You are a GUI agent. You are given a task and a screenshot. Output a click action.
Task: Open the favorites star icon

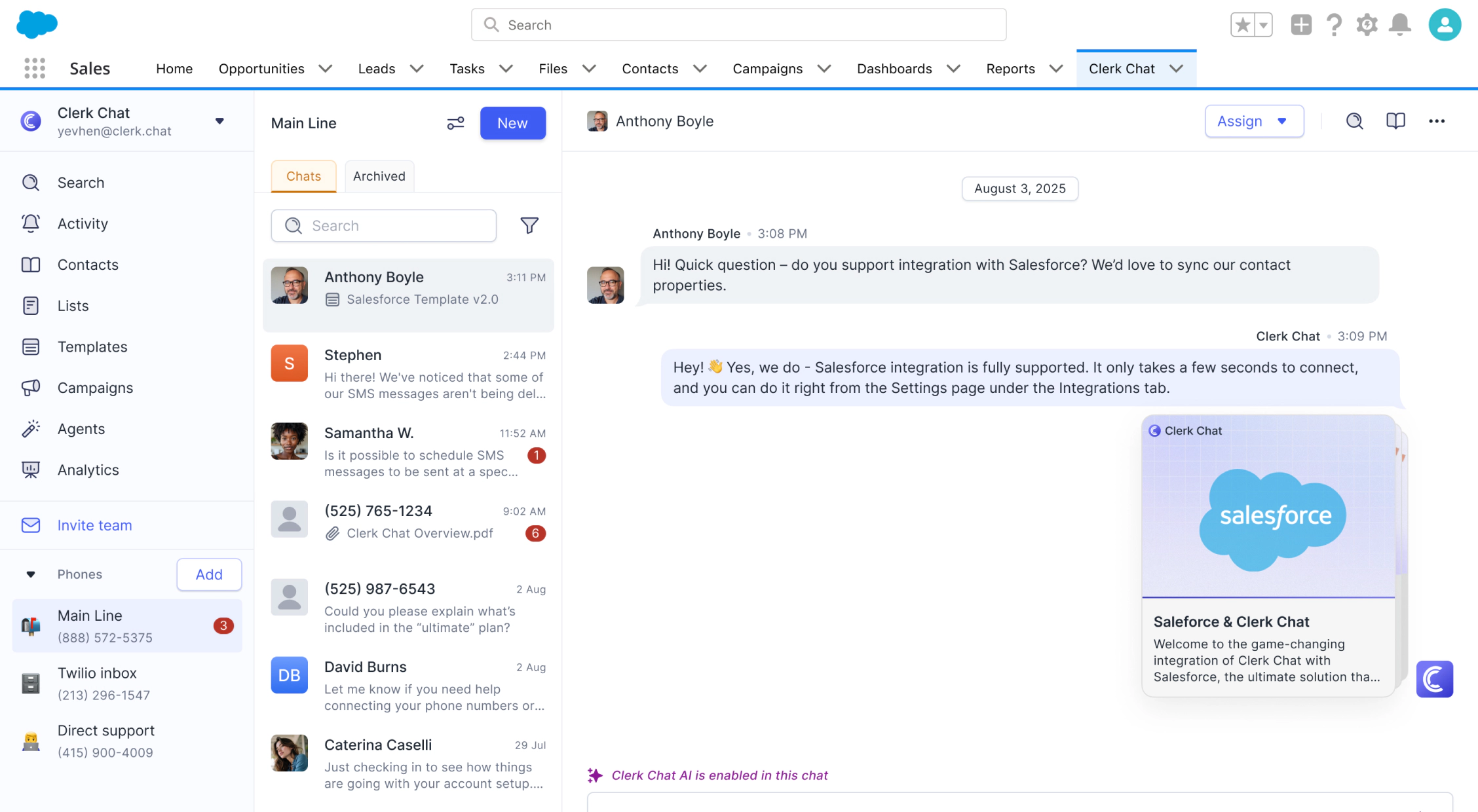1242,25
